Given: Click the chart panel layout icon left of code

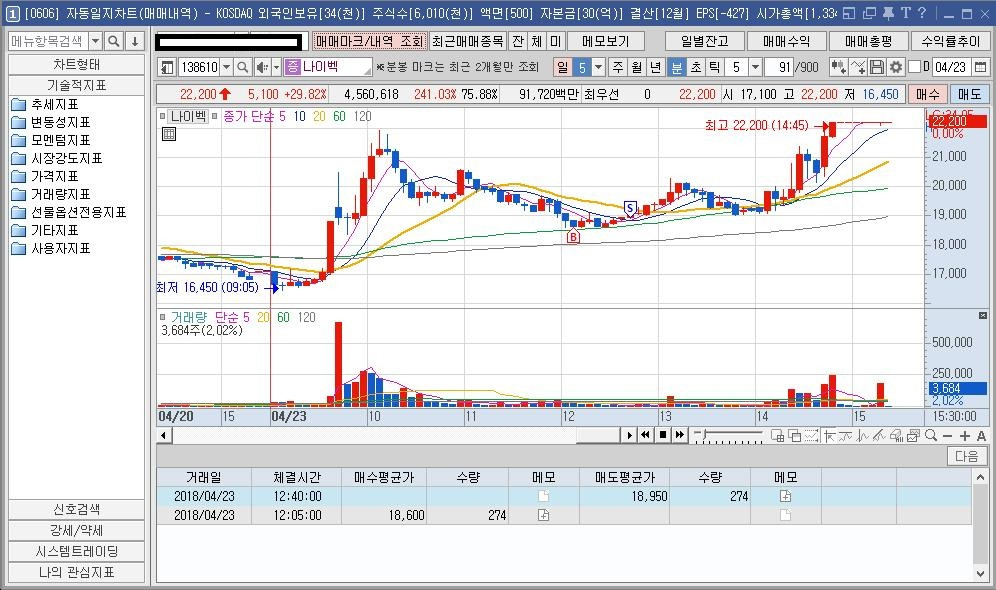Looking at the screenshot, I should coord(166,67).
